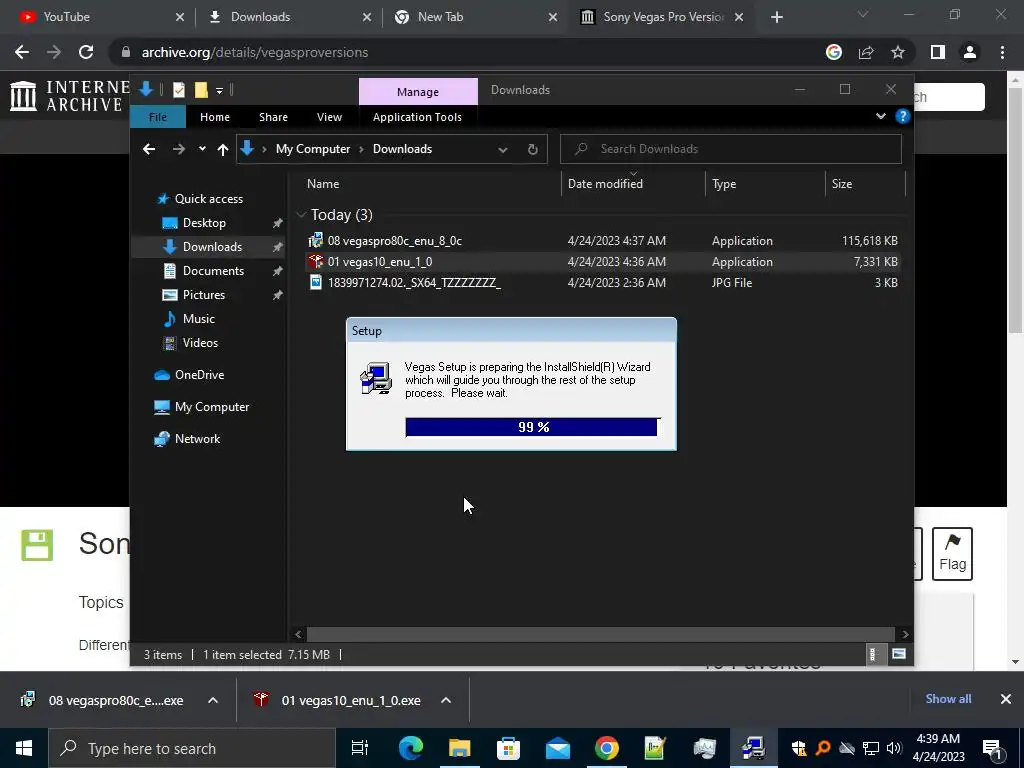Select Desktop in Quick access
The width and height of the screenshot is (1024, 768).
coord(204,223)
